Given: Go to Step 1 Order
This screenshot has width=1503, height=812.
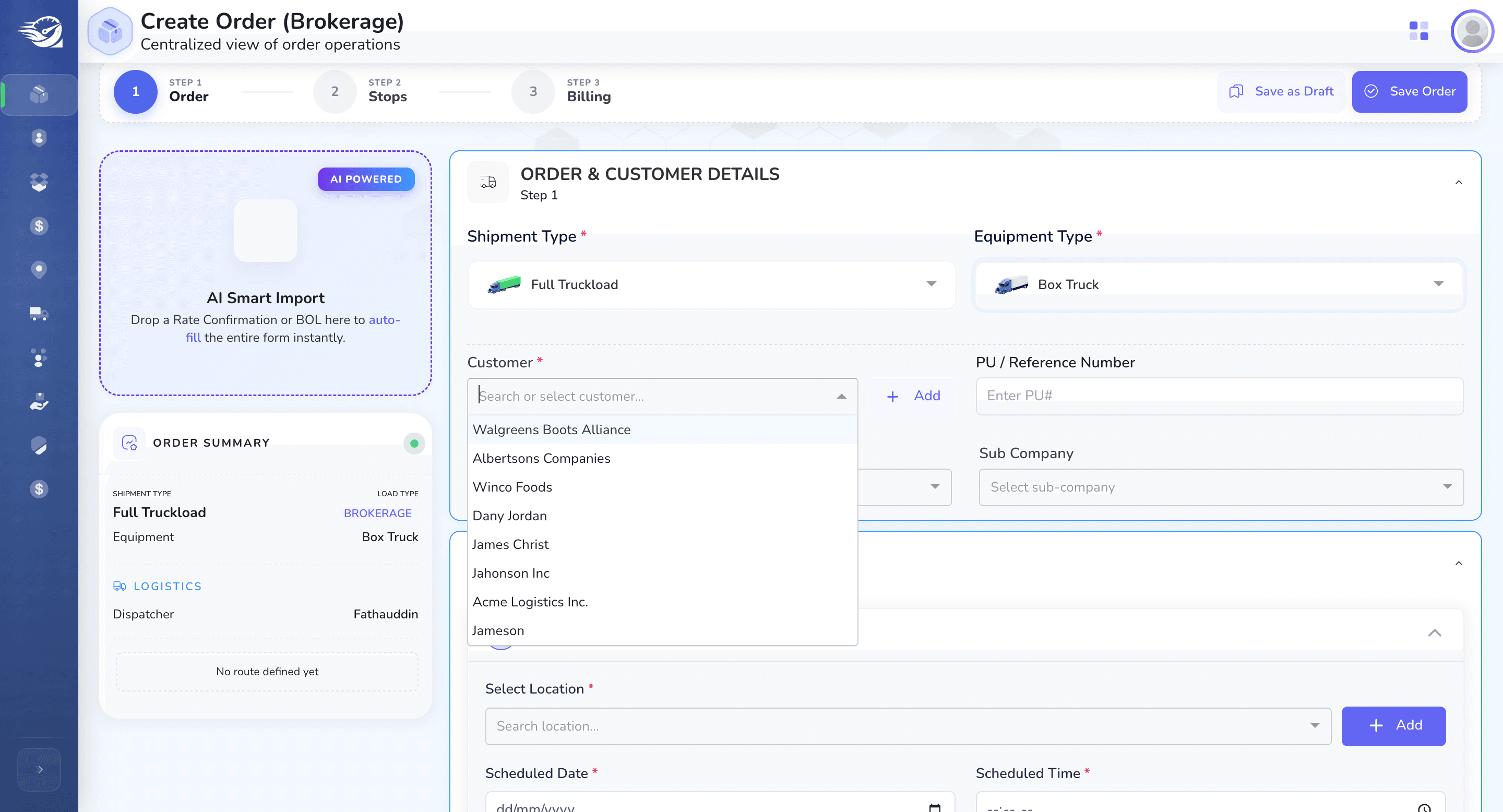Looking at the screenshot, I should tap(161, 91).
